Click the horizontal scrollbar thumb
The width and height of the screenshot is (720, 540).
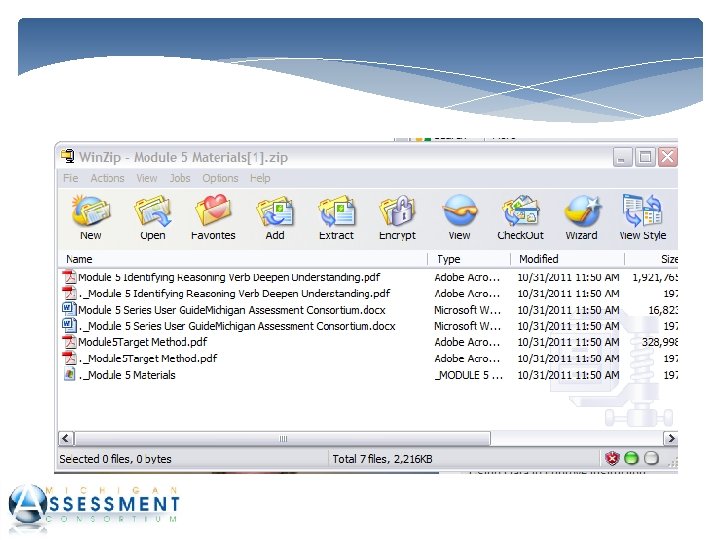tap(282, 438)
